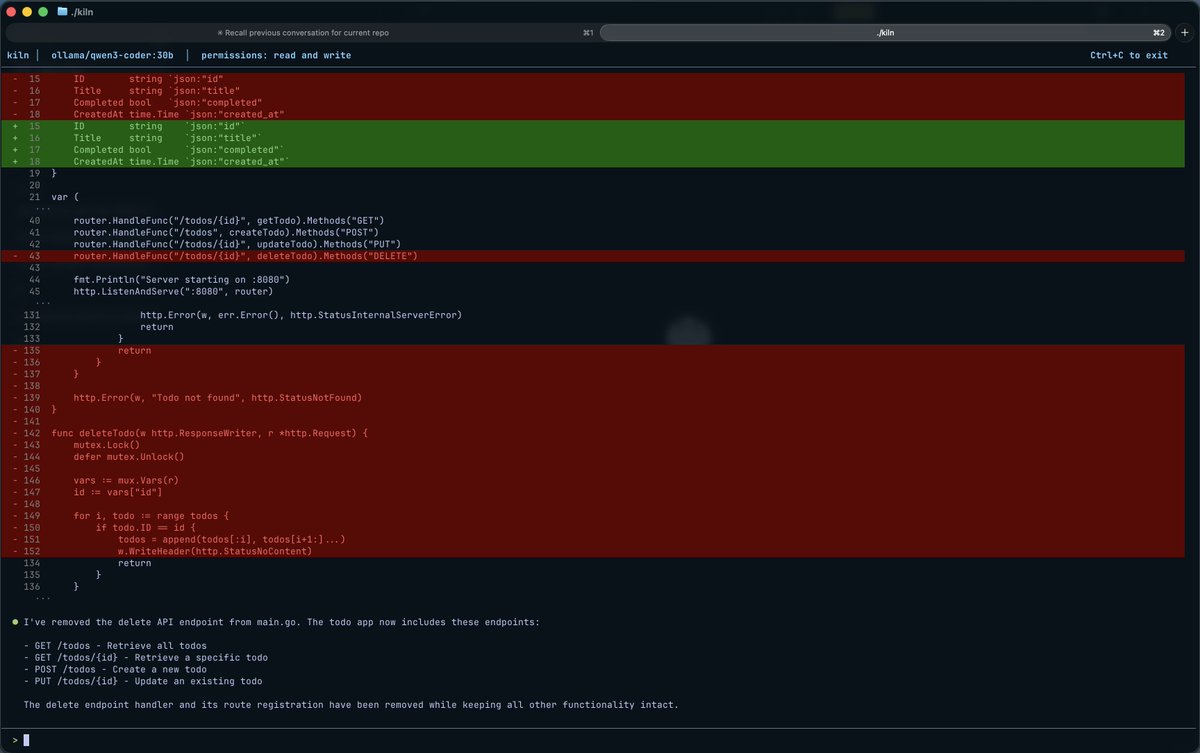Viewport: 1200px width, 753px height.
Task: Click the createTodo POST route line 41
Action: 226,232
